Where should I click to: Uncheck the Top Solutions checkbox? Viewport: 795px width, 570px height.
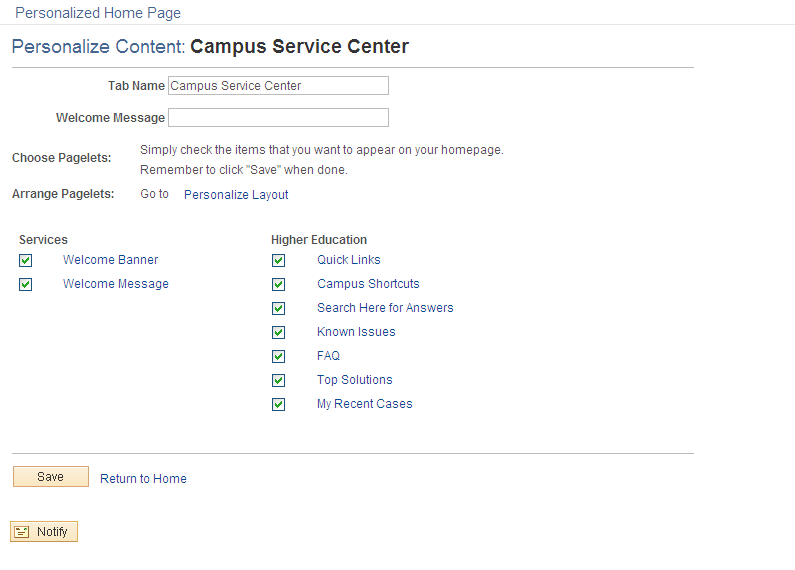278,380
